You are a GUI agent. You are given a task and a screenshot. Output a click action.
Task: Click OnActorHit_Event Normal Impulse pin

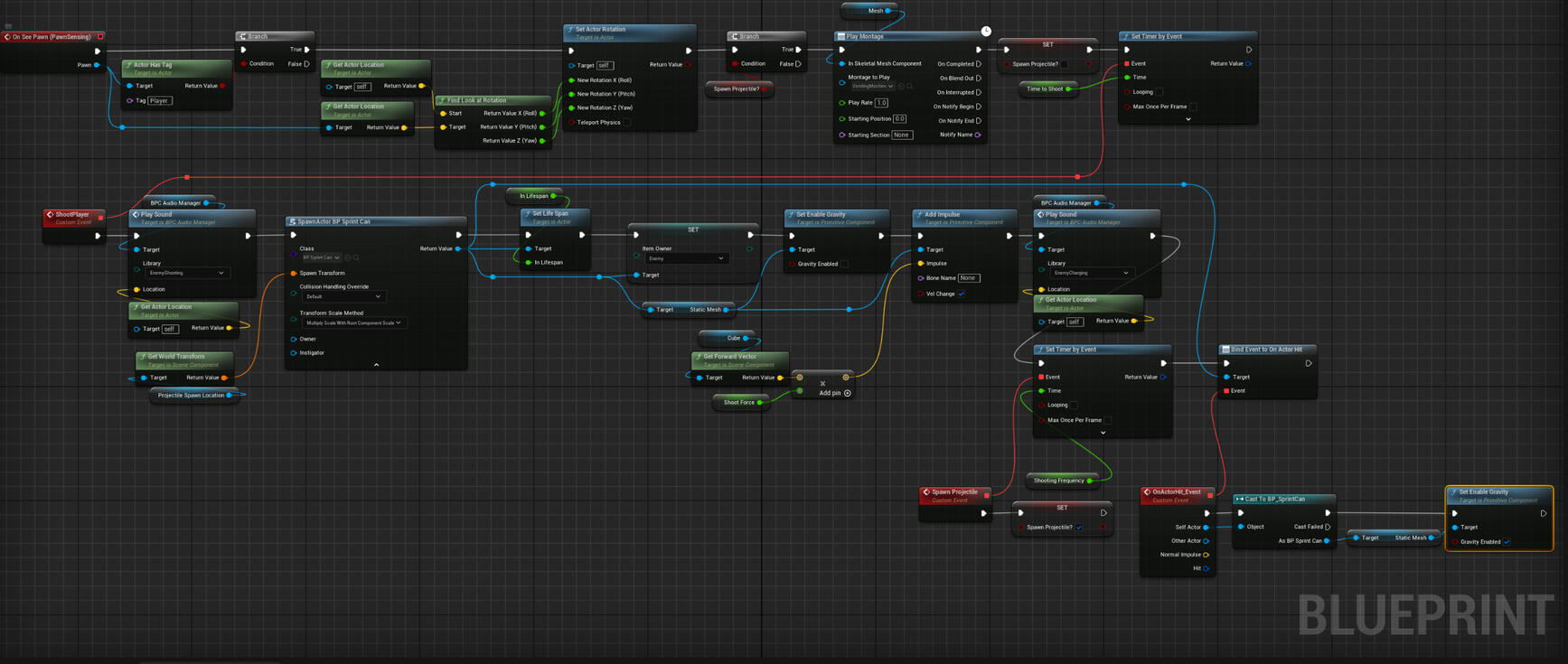pos(1206,555)
